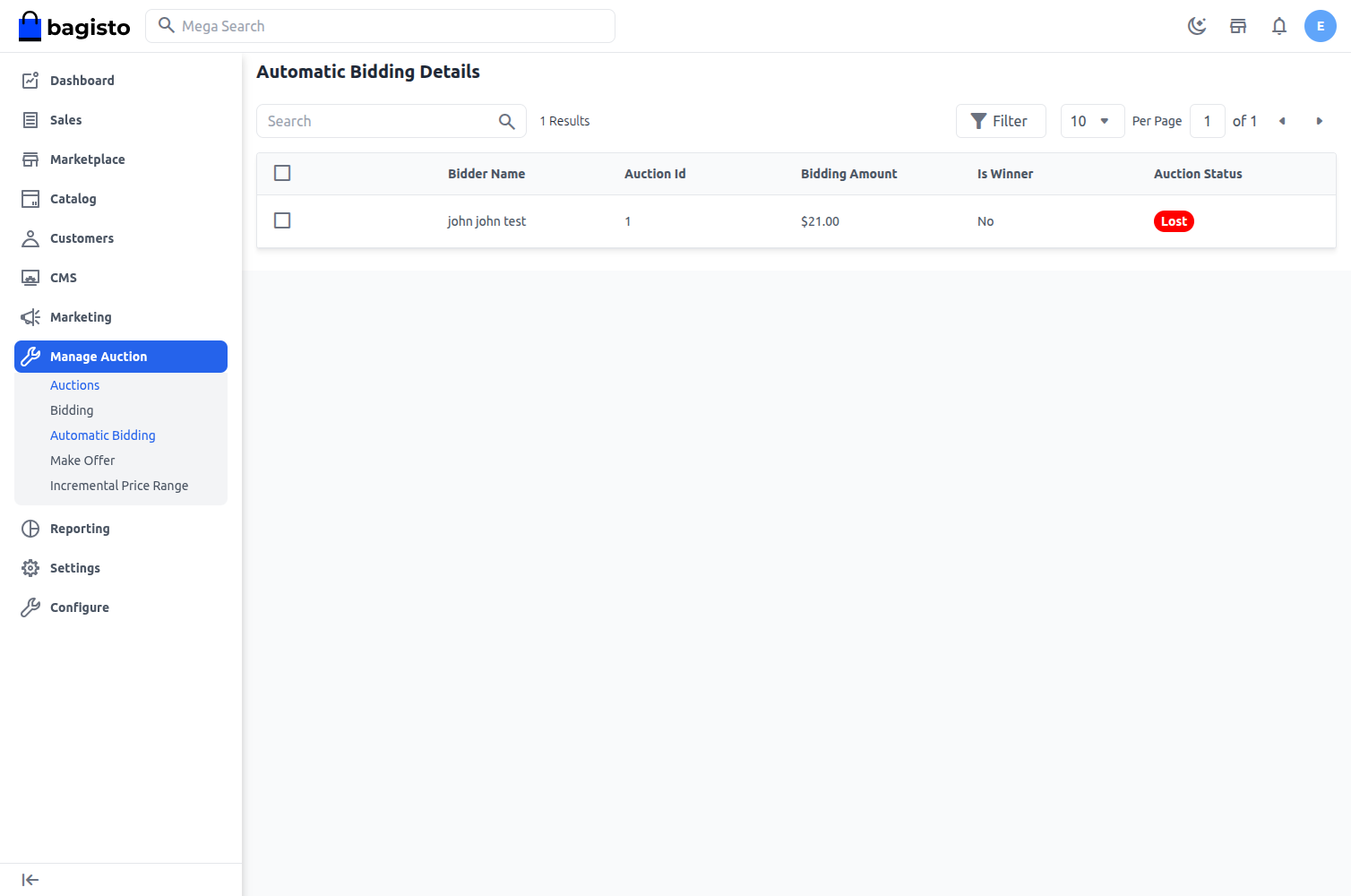Click inside the Mega Search field

pos(380,26)
